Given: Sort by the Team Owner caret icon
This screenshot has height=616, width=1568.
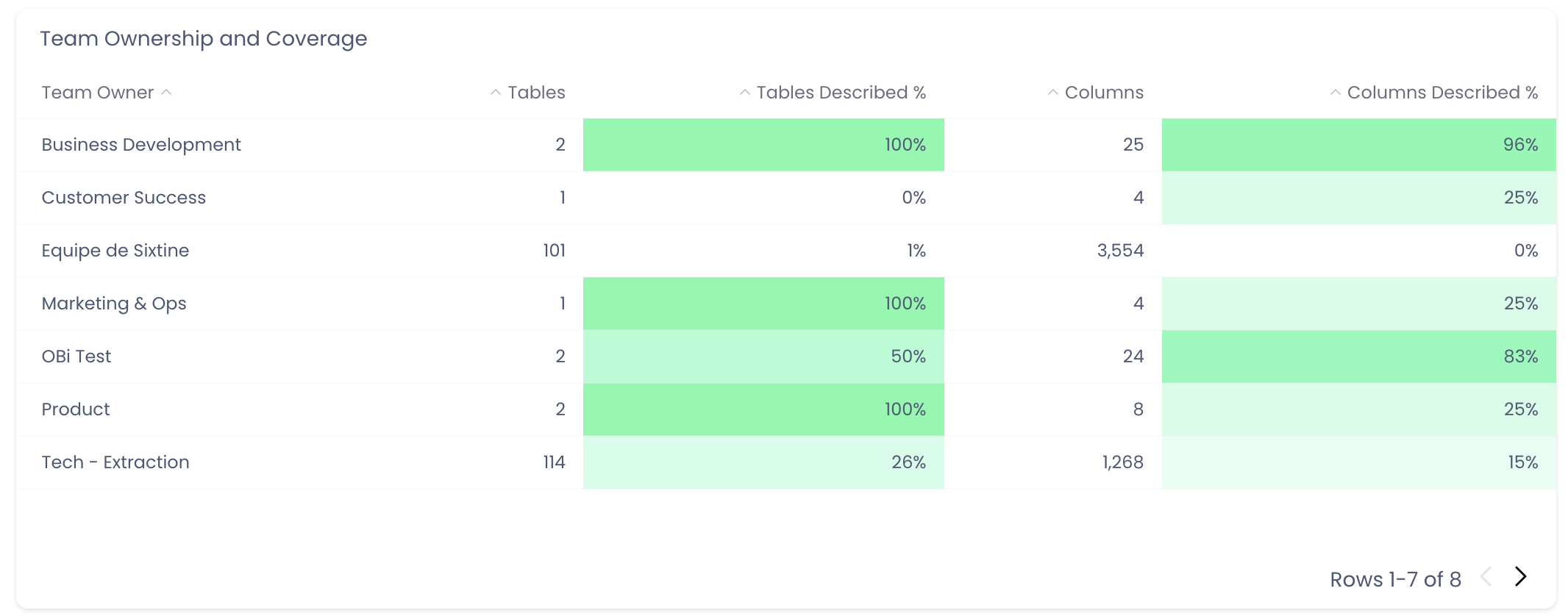Looking at the screenshot, I should click(167, 93).
